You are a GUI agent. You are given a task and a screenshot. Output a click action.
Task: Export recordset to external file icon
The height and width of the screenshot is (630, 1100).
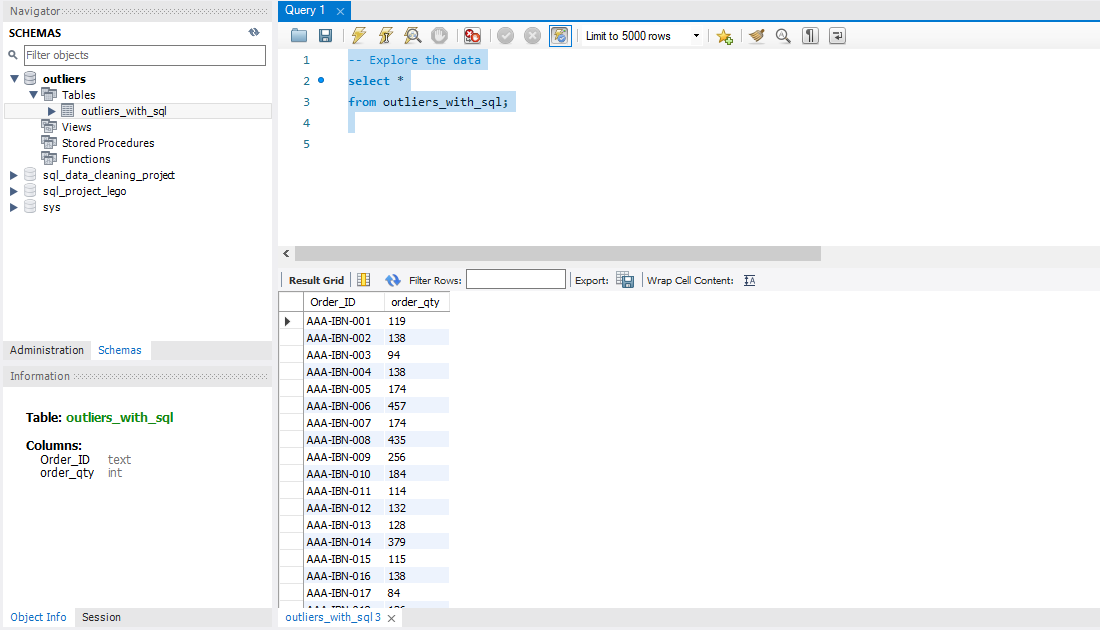[625, 280]
